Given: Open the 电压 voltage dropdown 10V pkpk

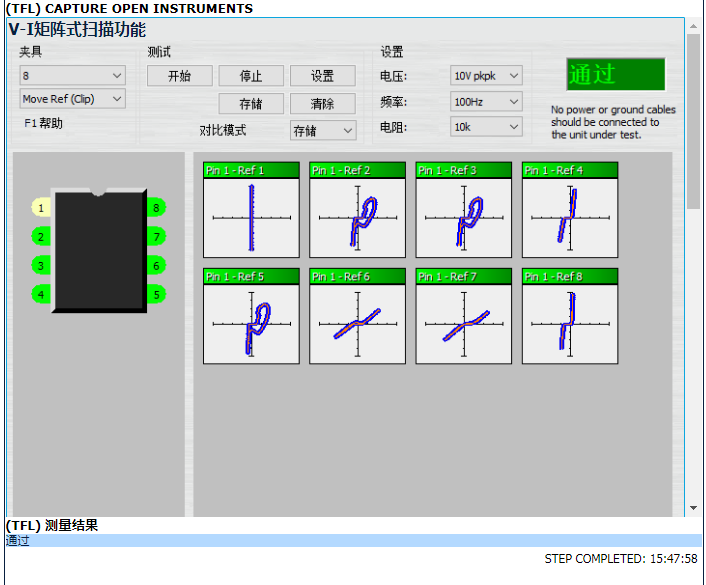Looking at the screenshot, I should (486, 75).
